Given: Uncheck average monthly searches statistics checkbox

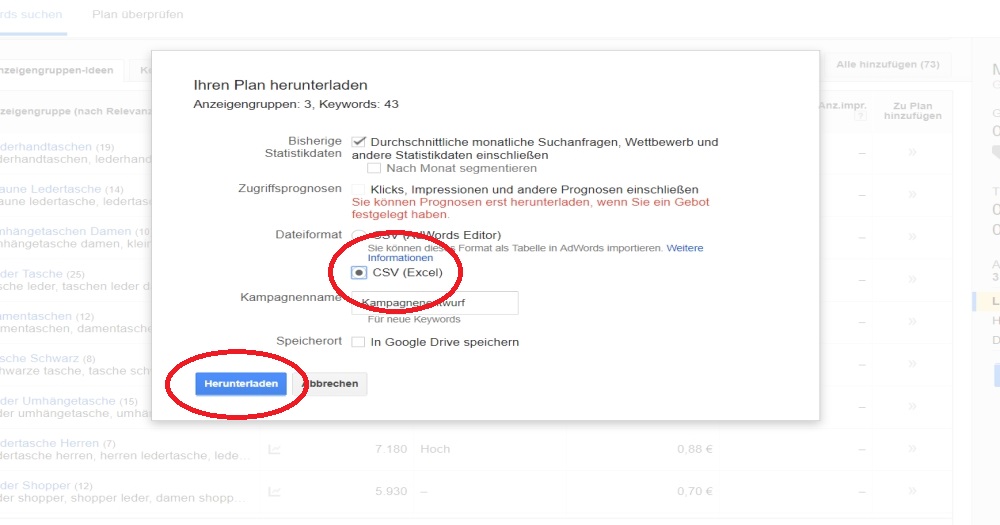Looking at the screenshot, I should (359, 142).
